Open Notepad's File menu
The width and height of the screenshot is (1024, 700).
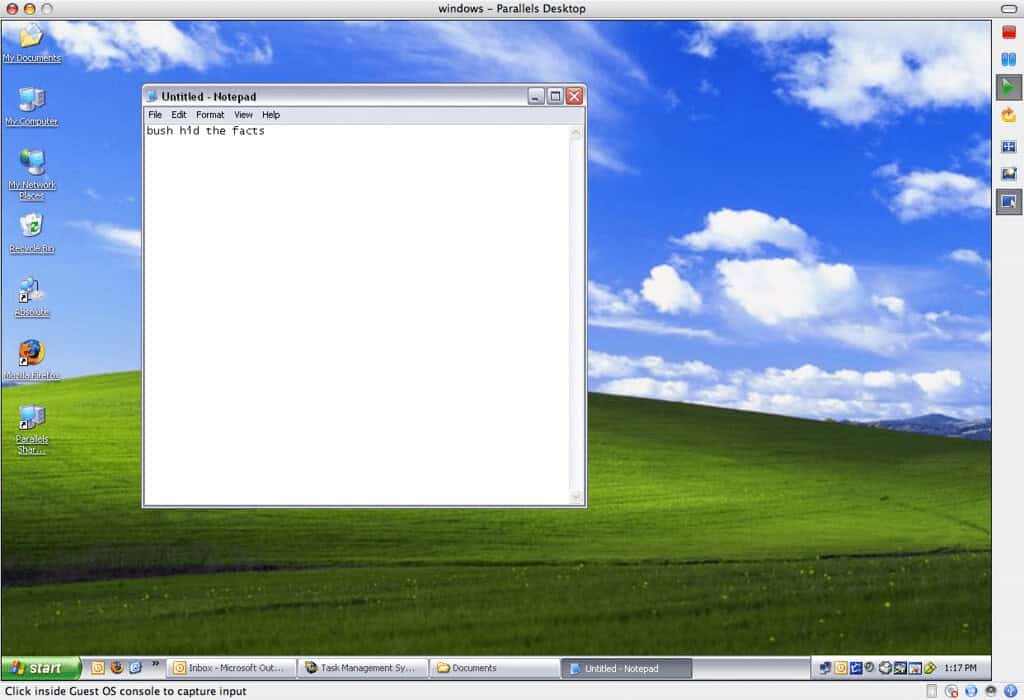[x=155, y=115]
